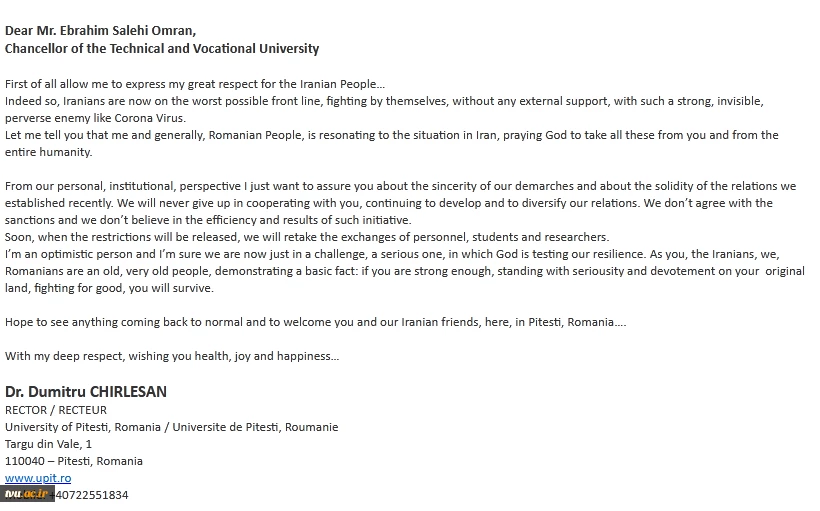Click the postal line 110040 – Pitesti, Romania
Screen dimensions: 820x511
tap(74, 461)
